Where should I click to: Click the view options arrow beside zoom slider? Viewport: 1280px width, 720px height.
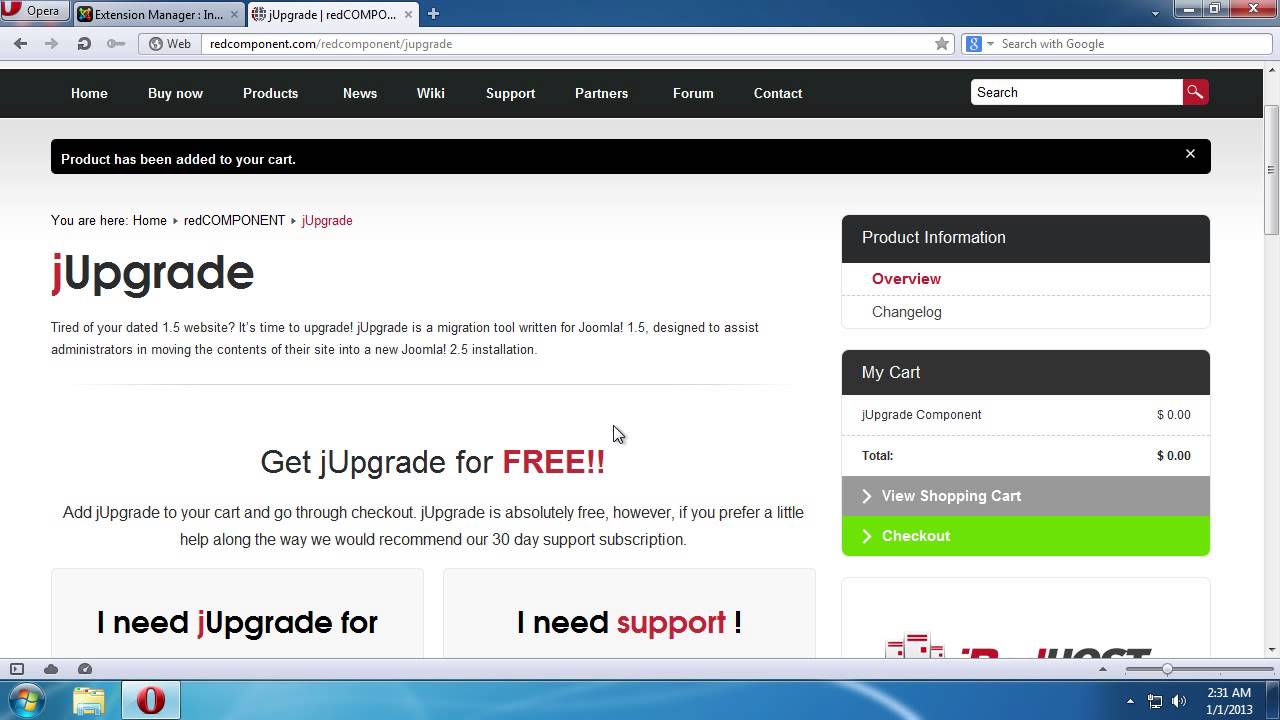(1103, 669)
